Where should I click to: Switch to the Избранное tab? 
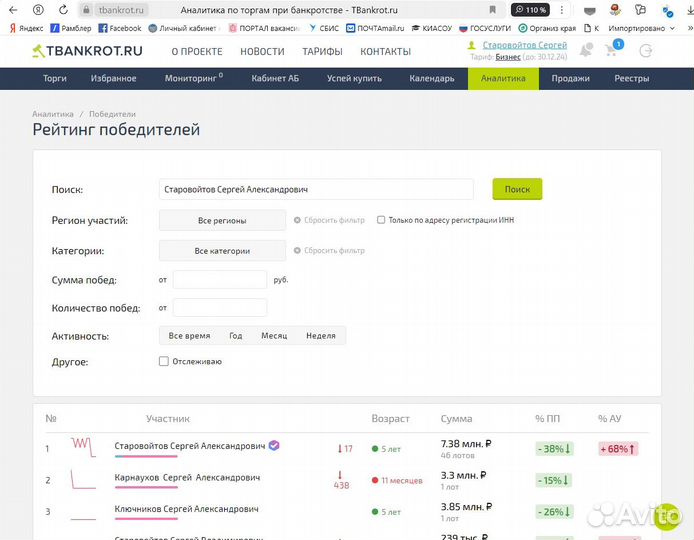coord(113,78)
